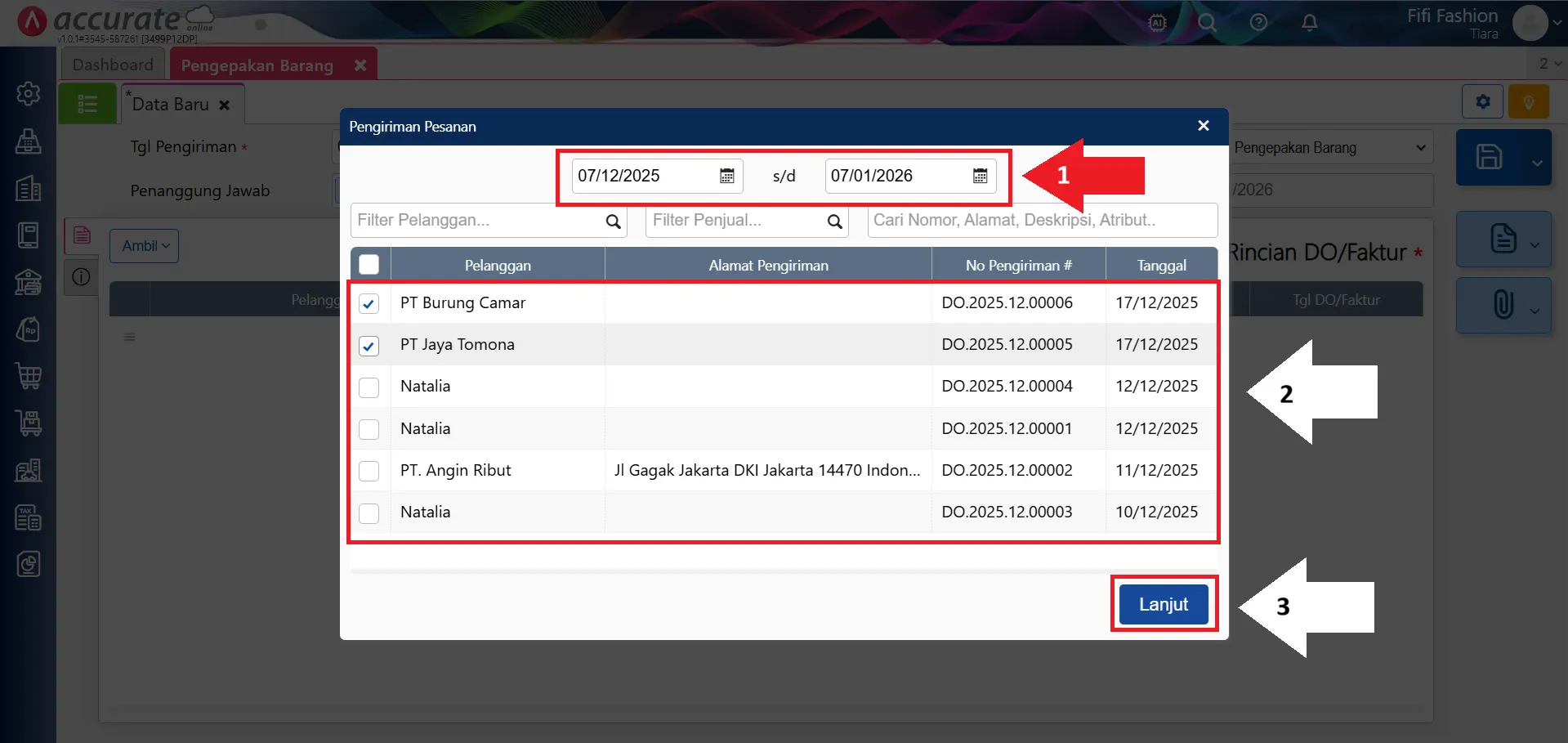Image resolution: width=1568 pixels, height=743 pixels.
Task: Tick the PT. Angin Ribut checkbox
Action: [369, 471]
